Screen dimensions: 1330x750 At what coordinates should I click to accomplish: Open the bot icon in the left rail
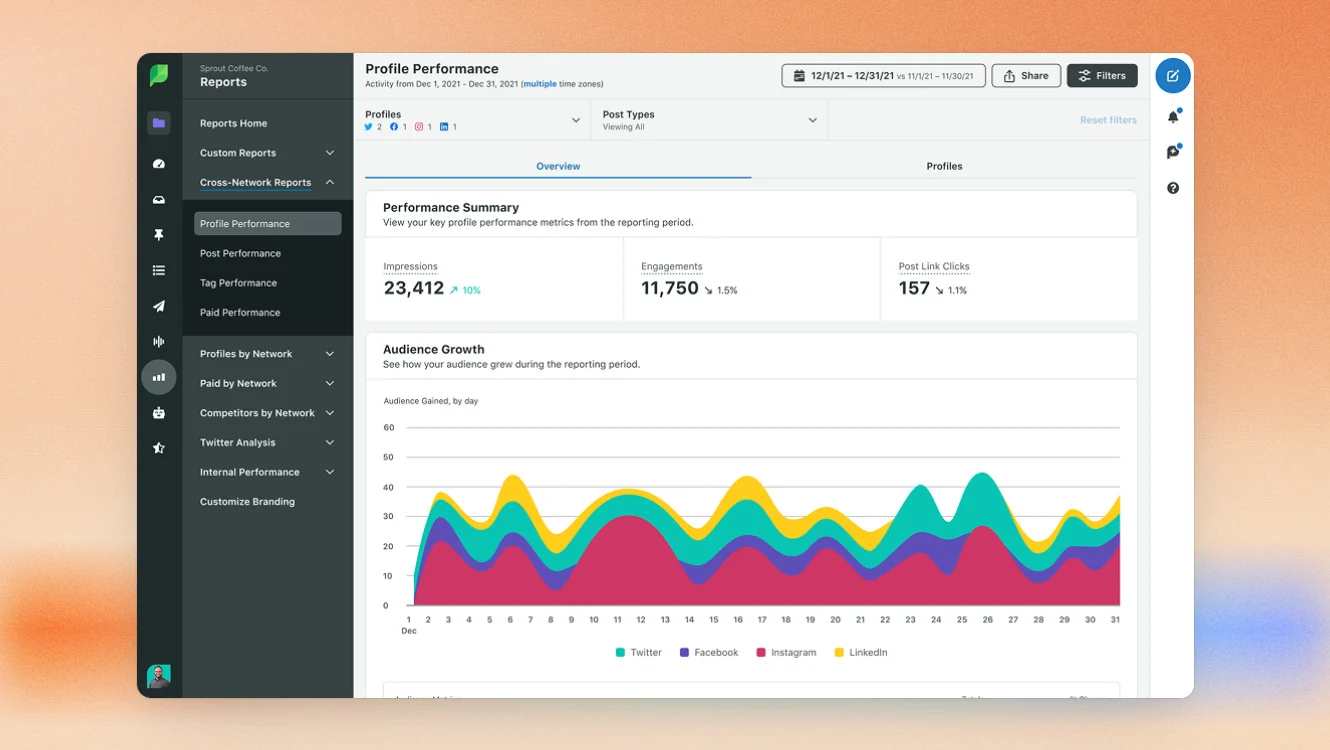(x=159, y=413)
